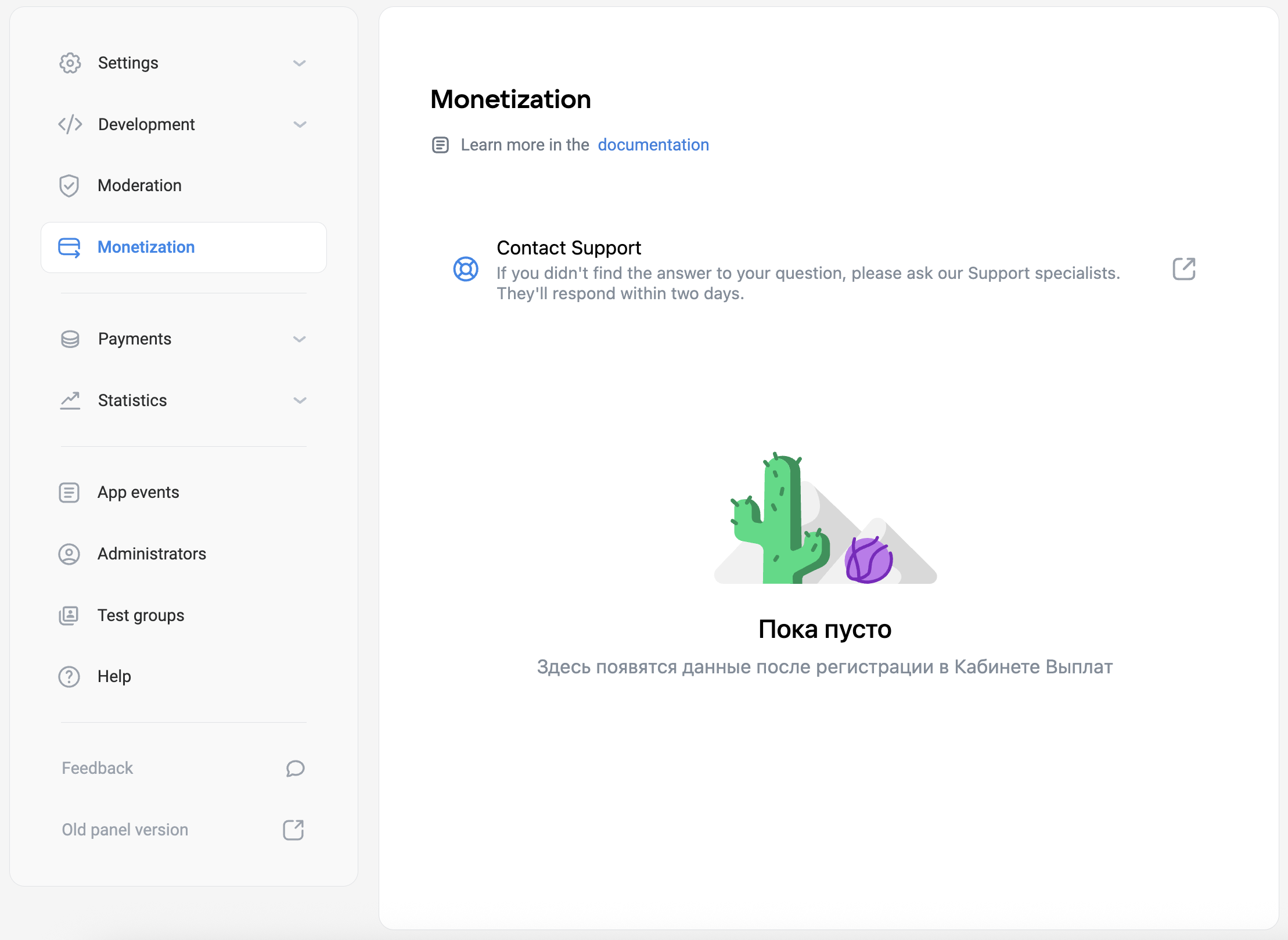Click the Feedback speech bubble icon
Screen dimensions: 1288x940
pyautogui.click(x=295, y=769)
